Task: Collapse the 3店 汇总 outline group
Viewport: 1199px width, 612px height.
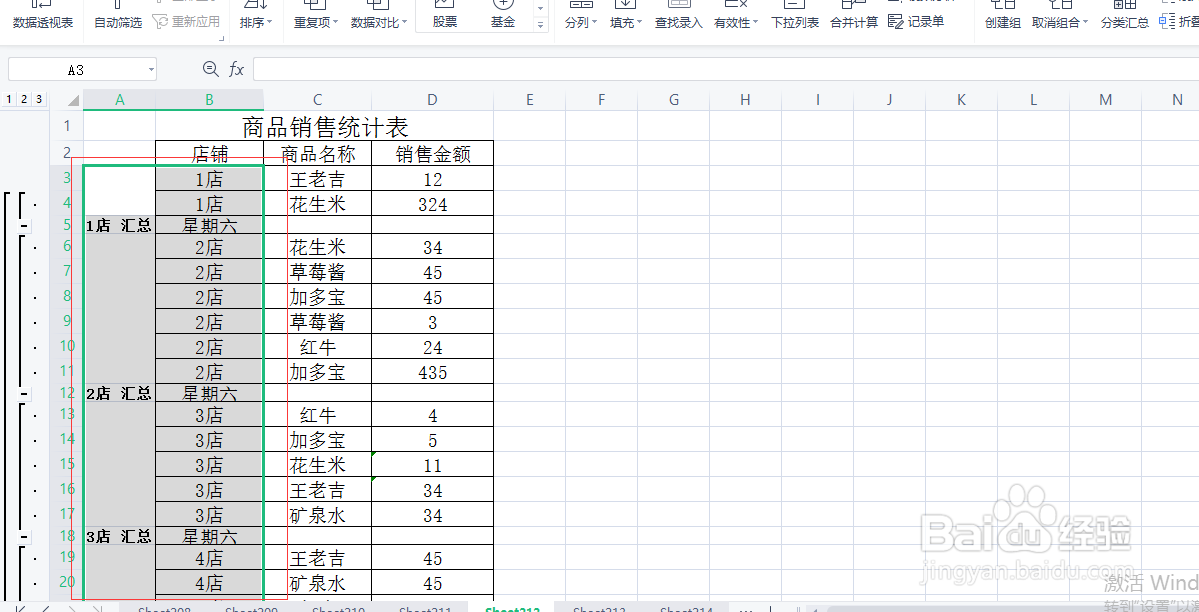Action: [x=24, y=538]
